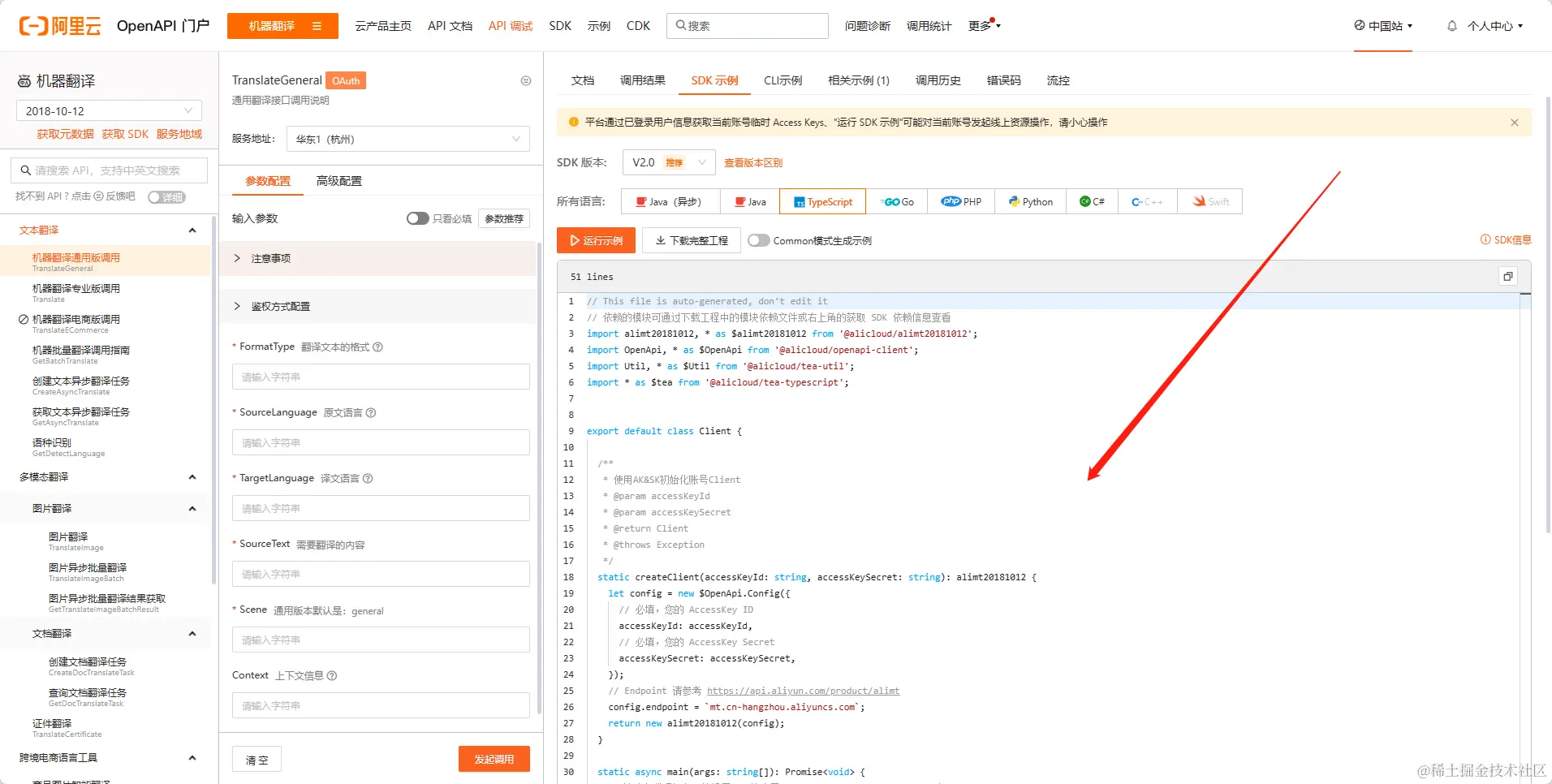
Task: Expand the 注意事项 section
Action: [377, 258]
